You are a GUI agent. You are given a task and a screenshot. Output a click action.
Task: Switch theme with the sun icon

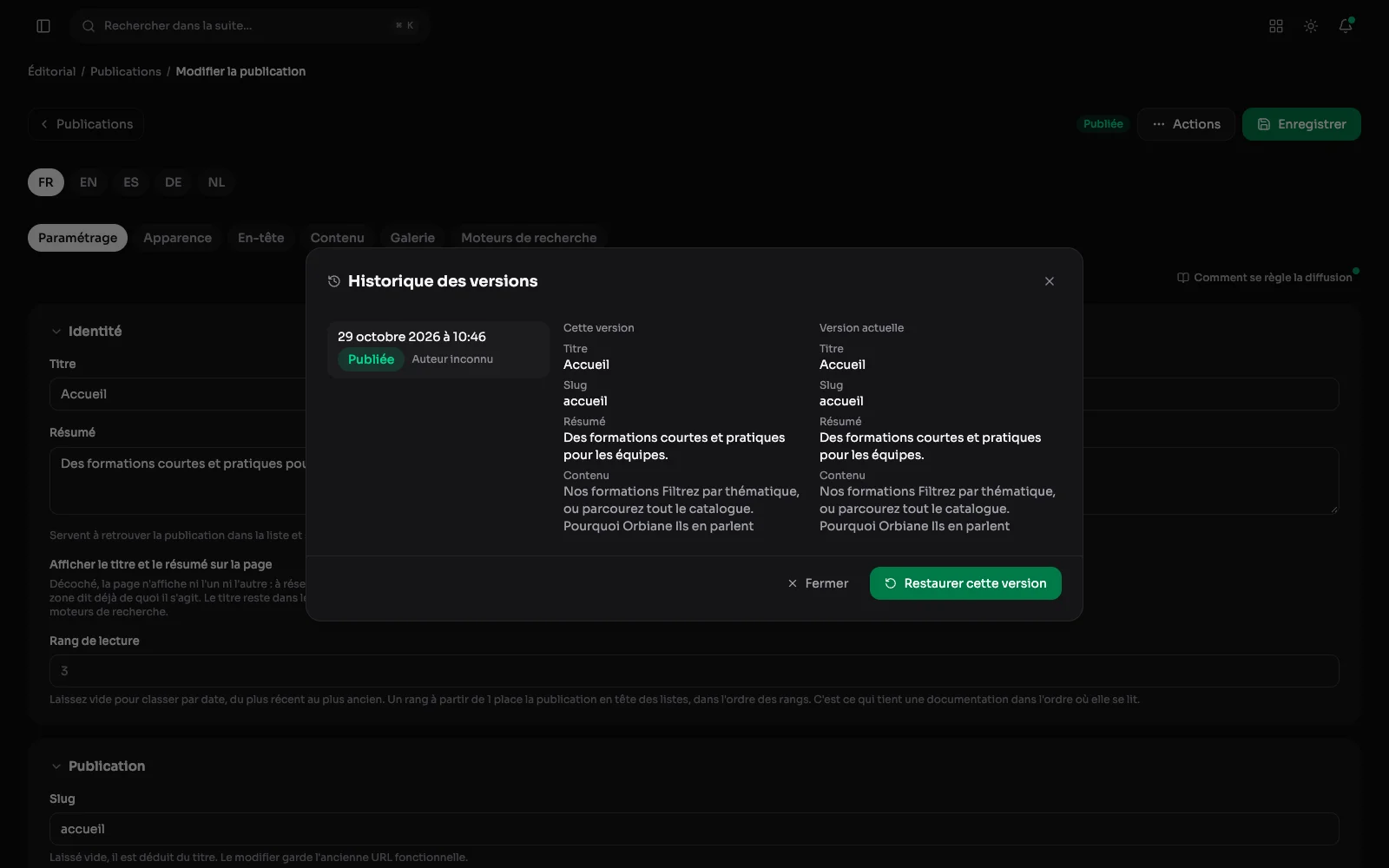pos(1311,26)
